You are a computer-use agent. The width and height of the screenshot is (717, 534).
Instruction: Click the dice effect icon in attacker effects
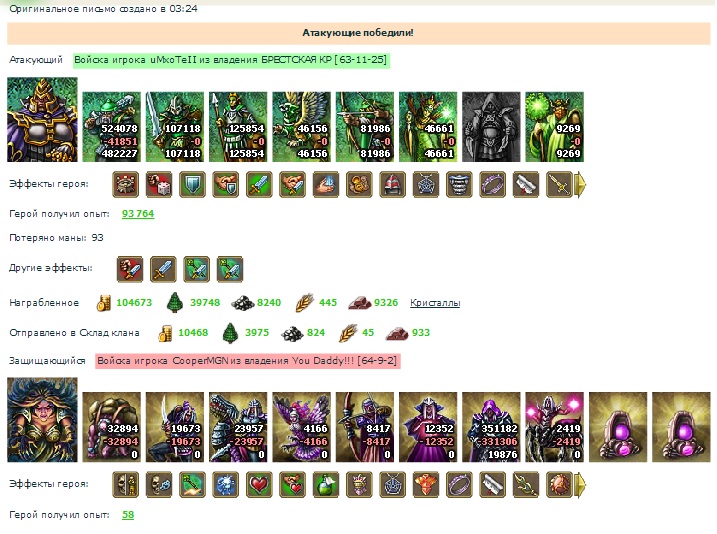click(159, 184)
